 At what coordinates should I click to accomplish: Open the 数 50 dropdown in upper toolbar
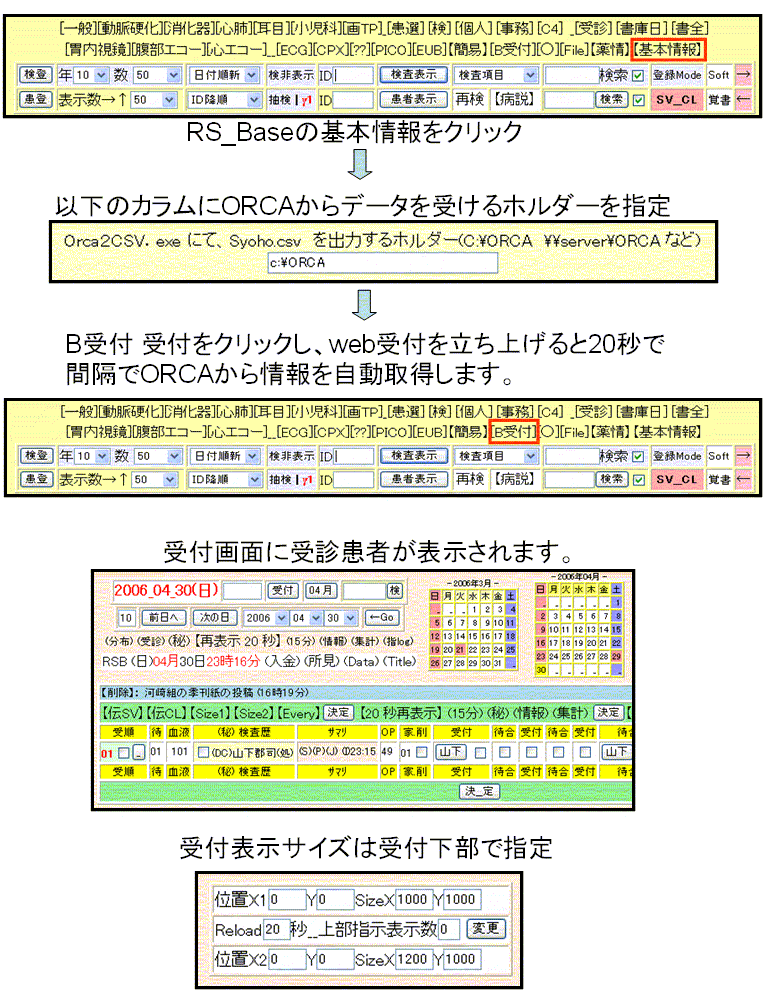(158, 74)
